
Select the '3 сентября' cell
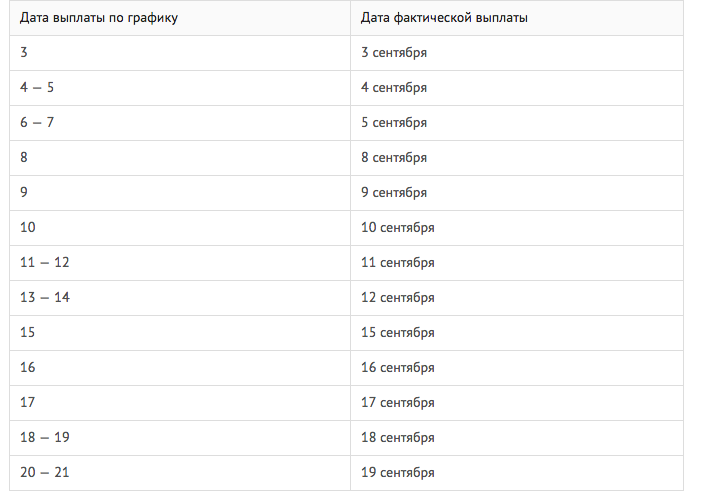[517, 53]
